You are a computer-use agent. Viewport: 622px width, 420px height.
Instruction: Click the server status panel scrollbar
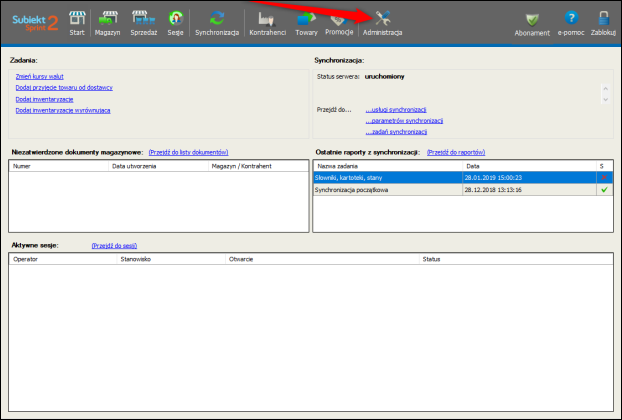pos(604,93)
